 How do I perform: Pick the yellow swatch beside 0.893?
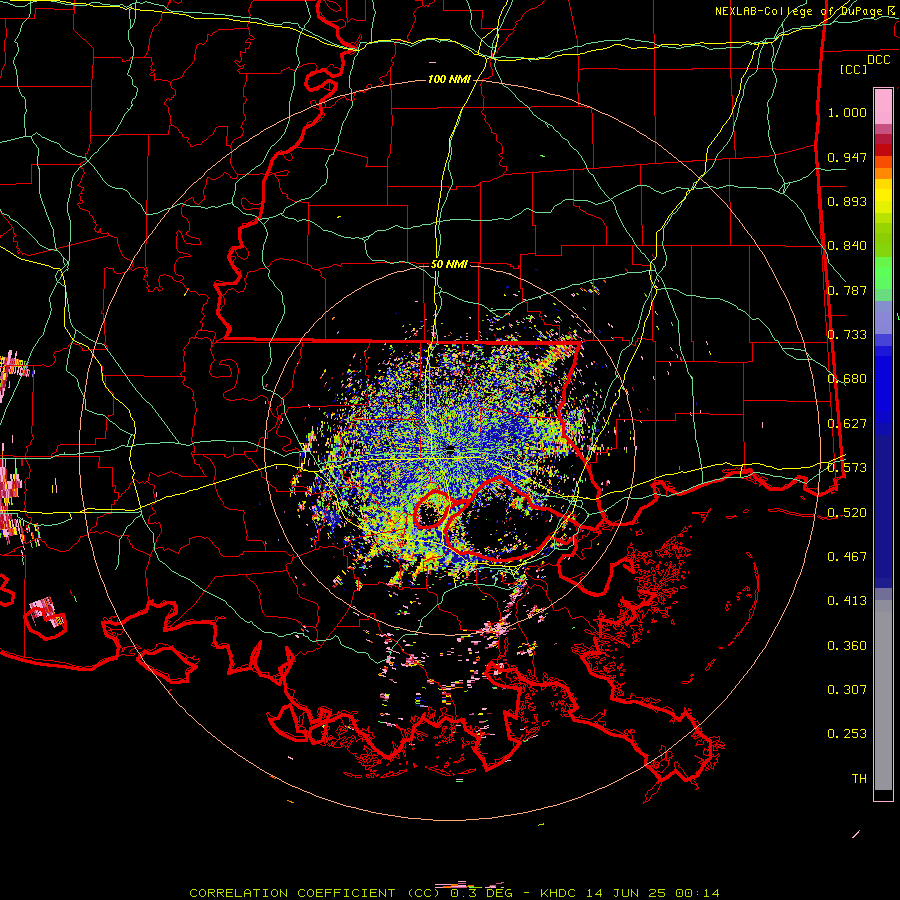(x=883, y=201)
